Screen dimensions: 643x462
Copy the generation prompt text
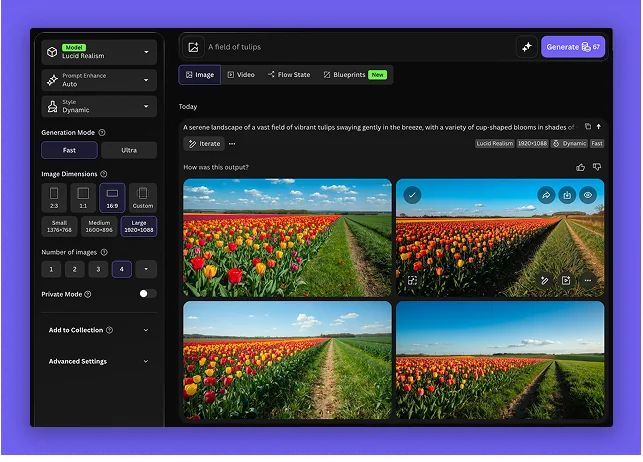pyautogui.click(x=588, y=126)
